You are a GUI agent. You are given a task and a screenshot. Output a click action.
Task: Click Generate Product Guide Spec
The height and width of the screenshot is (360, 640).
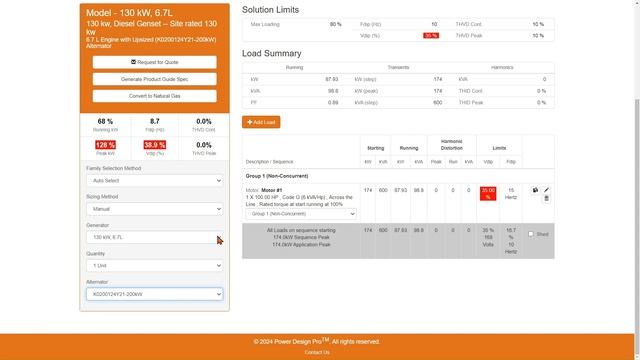(155, 79)
